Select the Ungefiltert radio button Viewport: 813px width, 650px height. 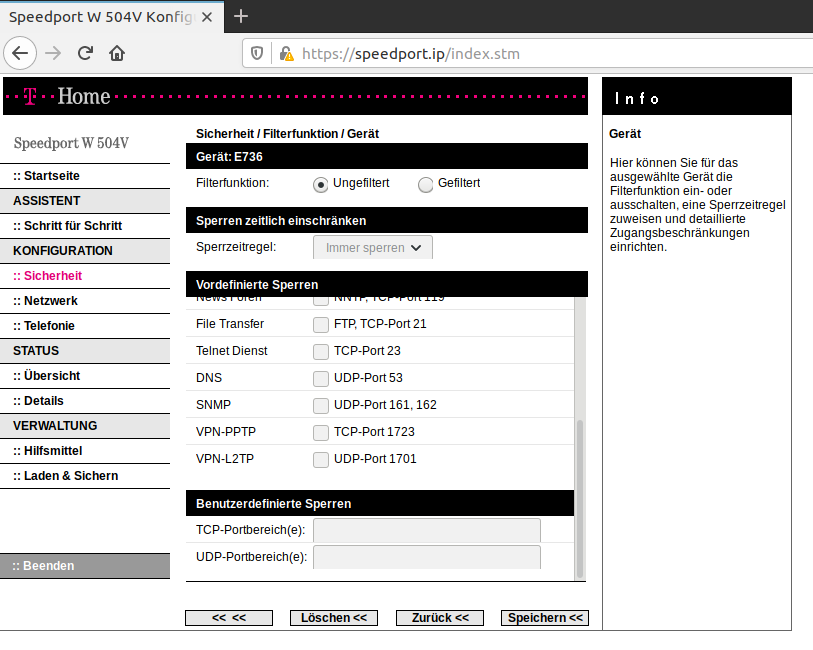pos(320,185)
